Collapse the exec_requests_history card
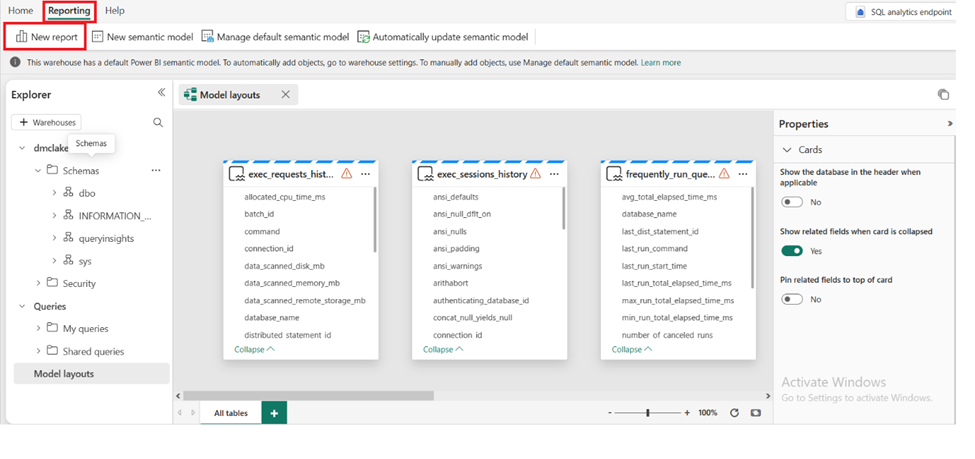The width and height of the screenshot is (975, 459). (x=254, y=350)
